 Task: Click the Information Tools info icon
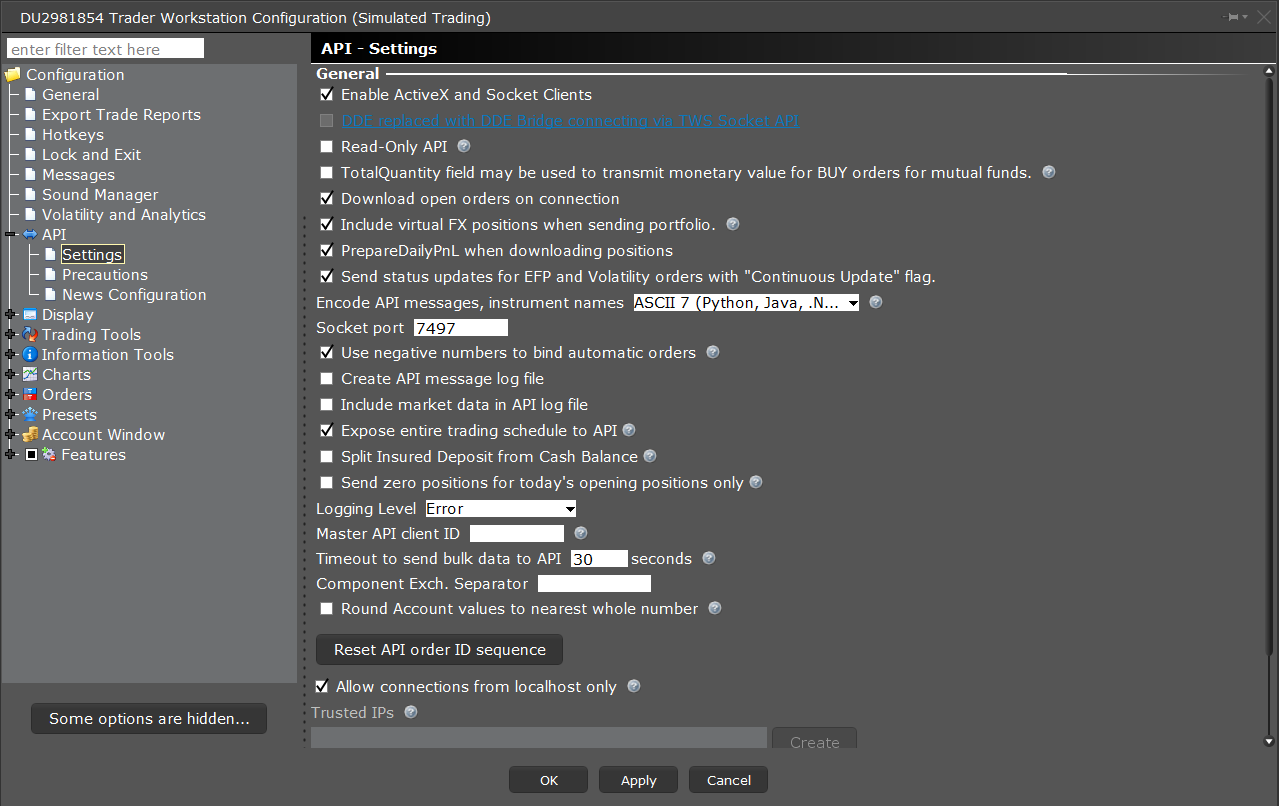(30, 355)
